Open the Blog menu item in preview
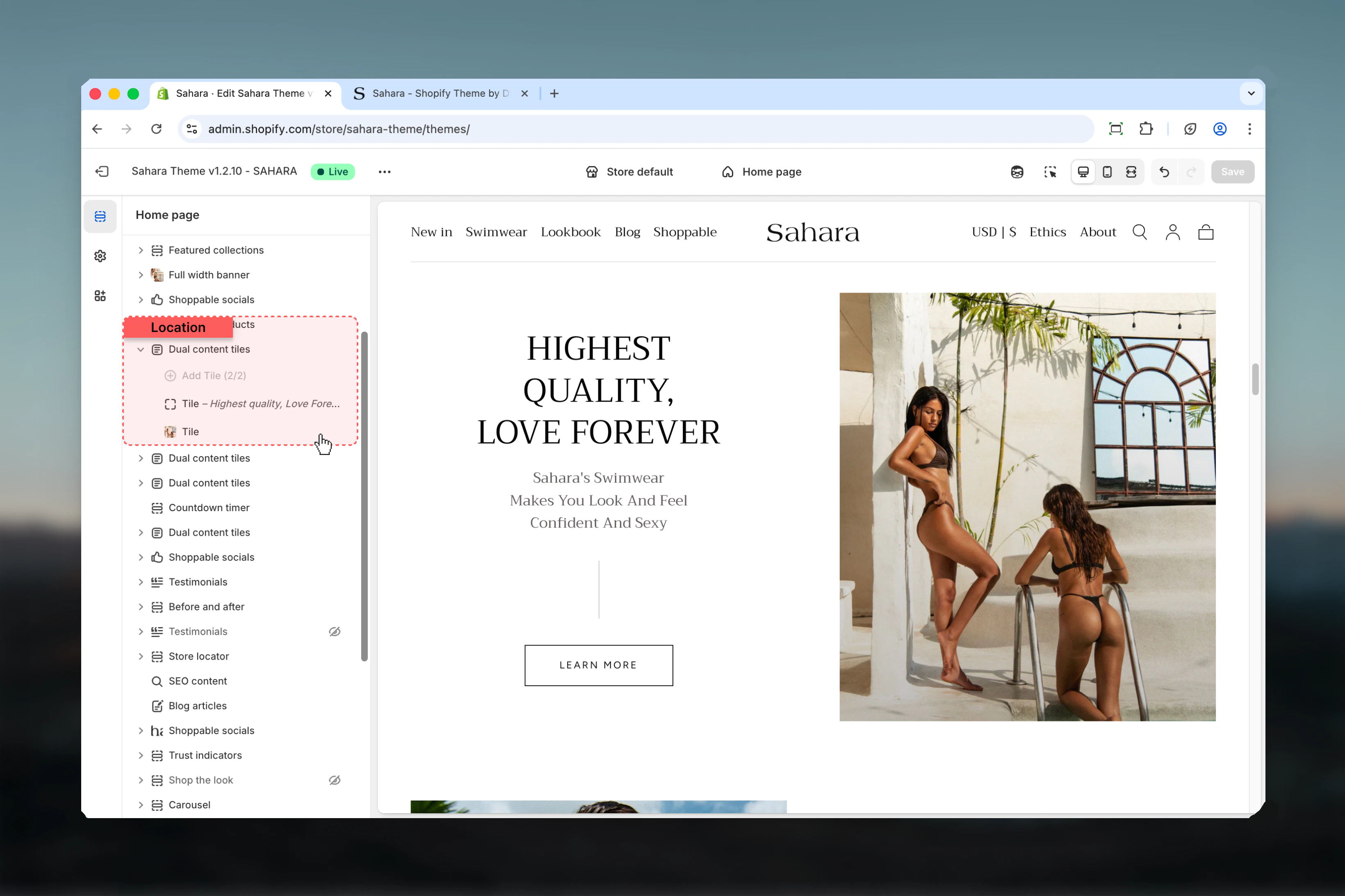This screenshot has height=896, width=1345. (627, 232)
